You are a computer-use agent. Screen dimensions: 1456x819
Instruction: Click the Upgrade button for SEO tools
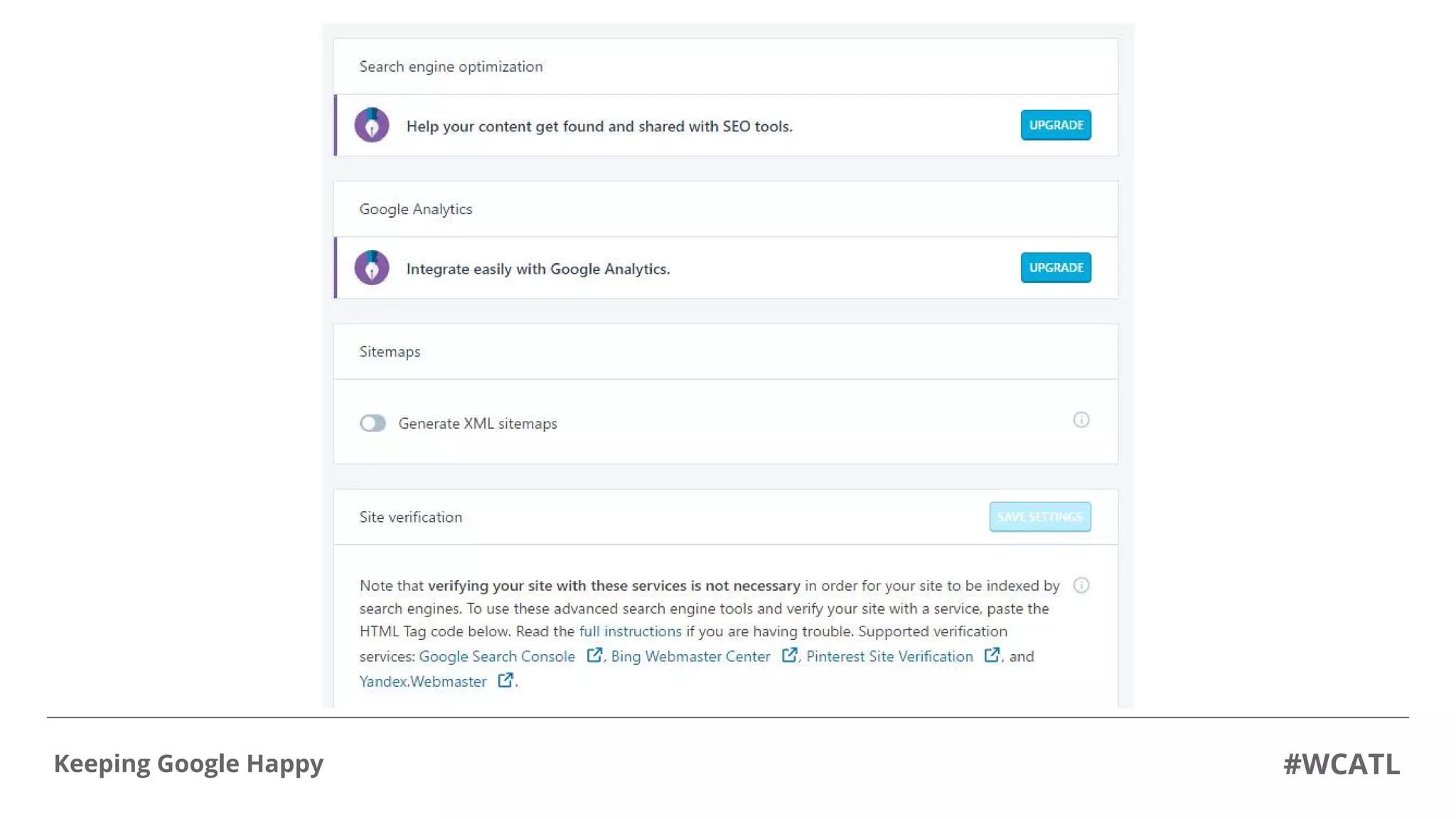1056,125
